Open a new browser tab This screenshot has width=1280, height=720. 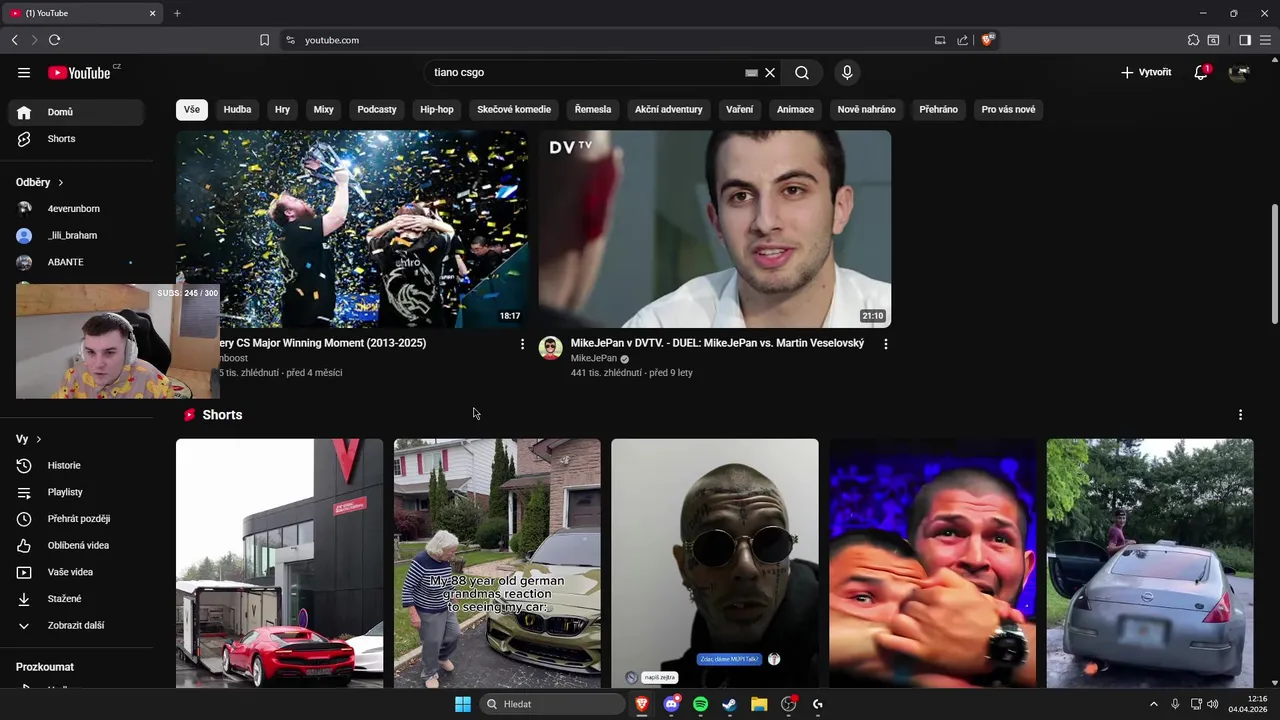pos(177,13)
